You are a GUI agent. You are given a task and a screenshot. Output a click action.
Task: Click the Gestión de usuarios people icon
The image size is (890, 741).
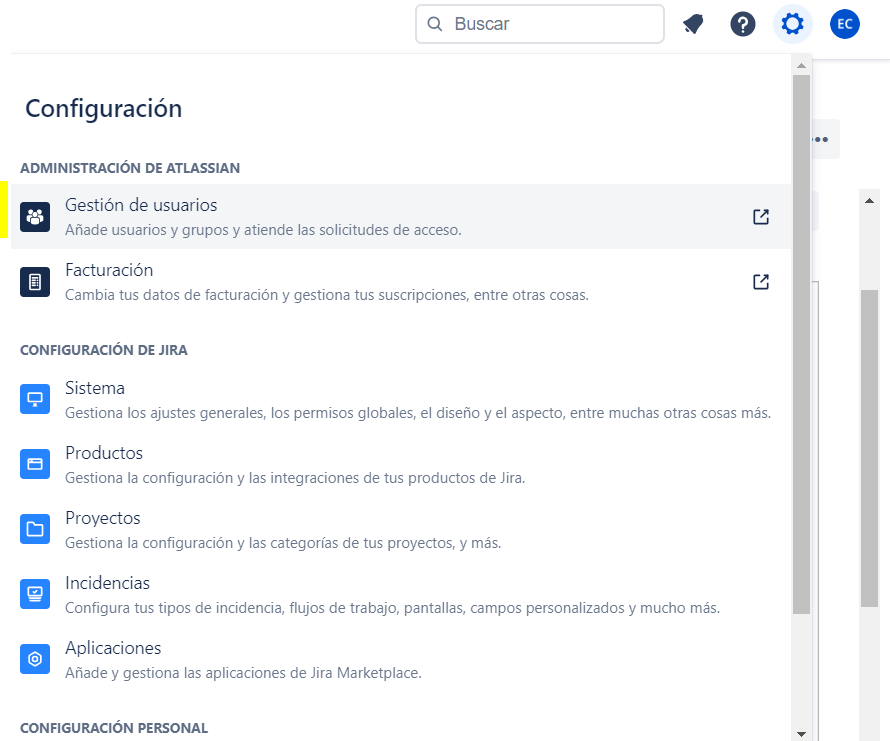35,217
